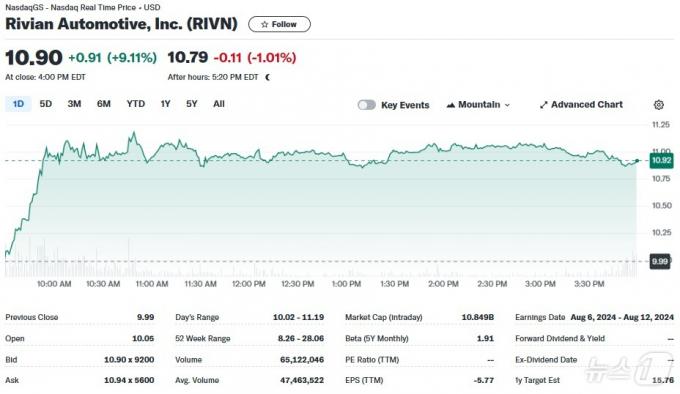Click the Bid value 10.90 x 9200
The image size is (680, 394).
point(129,360)
